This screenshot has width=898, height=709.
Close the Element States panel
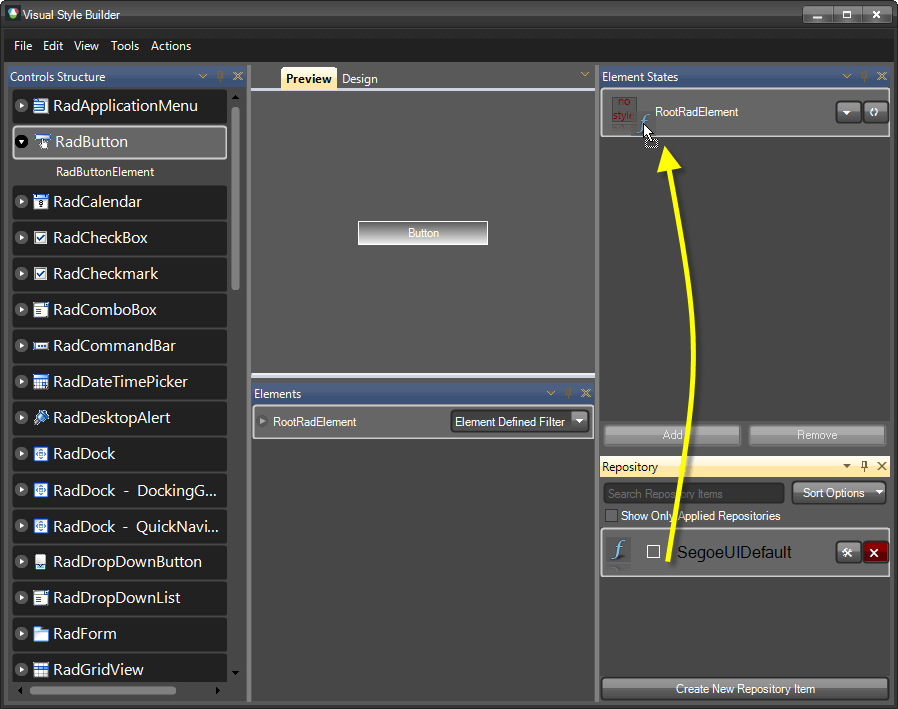pos(882,76)
